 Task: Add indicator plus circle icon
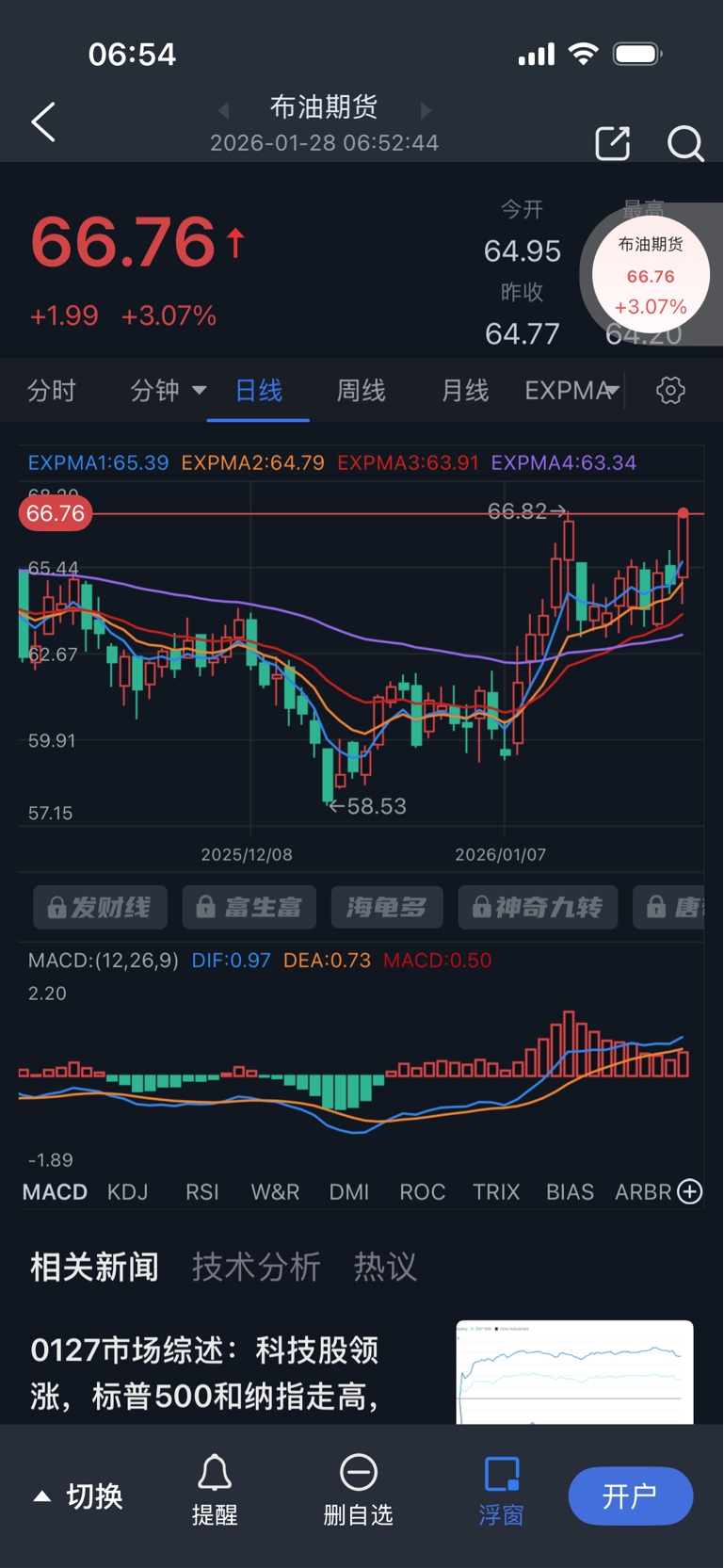(x=690, y=1191)
